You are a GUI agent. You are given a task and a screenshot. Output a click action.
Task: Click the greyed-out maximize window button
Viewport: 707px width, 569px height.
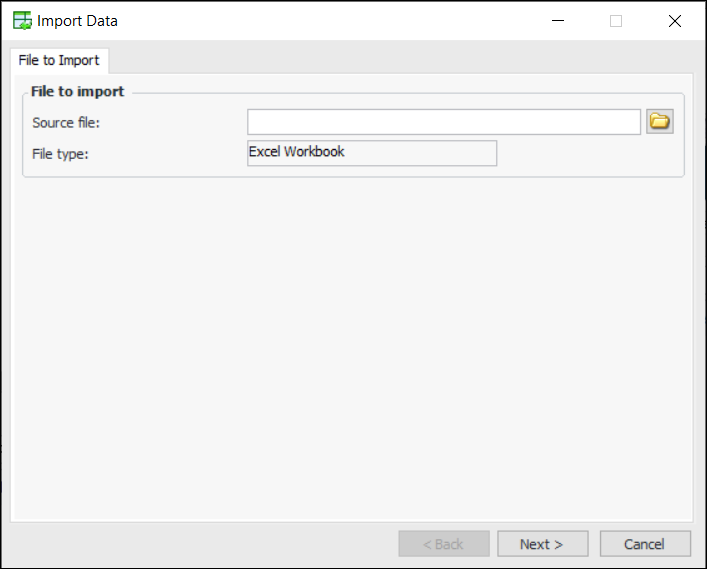point(616,21)
